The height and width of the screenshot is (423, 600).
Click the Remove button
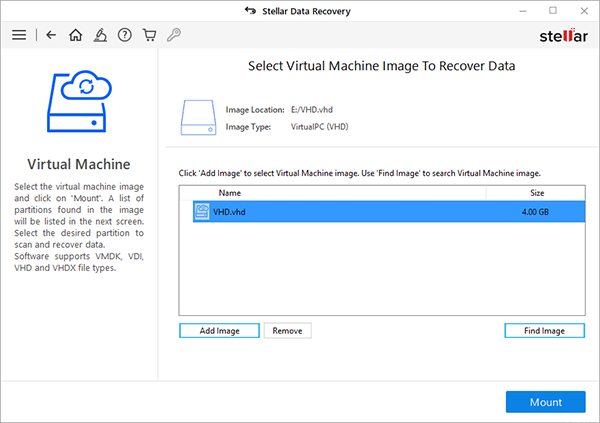click(x=287, y=331)
